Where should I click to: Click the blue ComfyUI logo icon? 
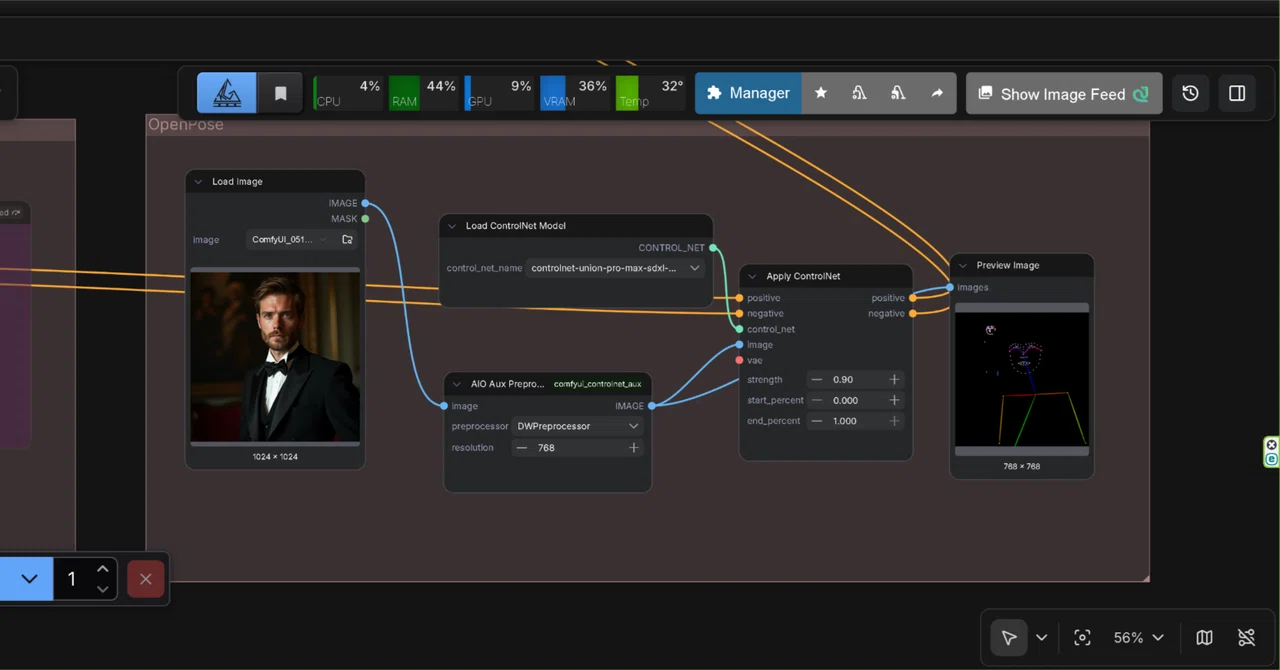[226, 93]
